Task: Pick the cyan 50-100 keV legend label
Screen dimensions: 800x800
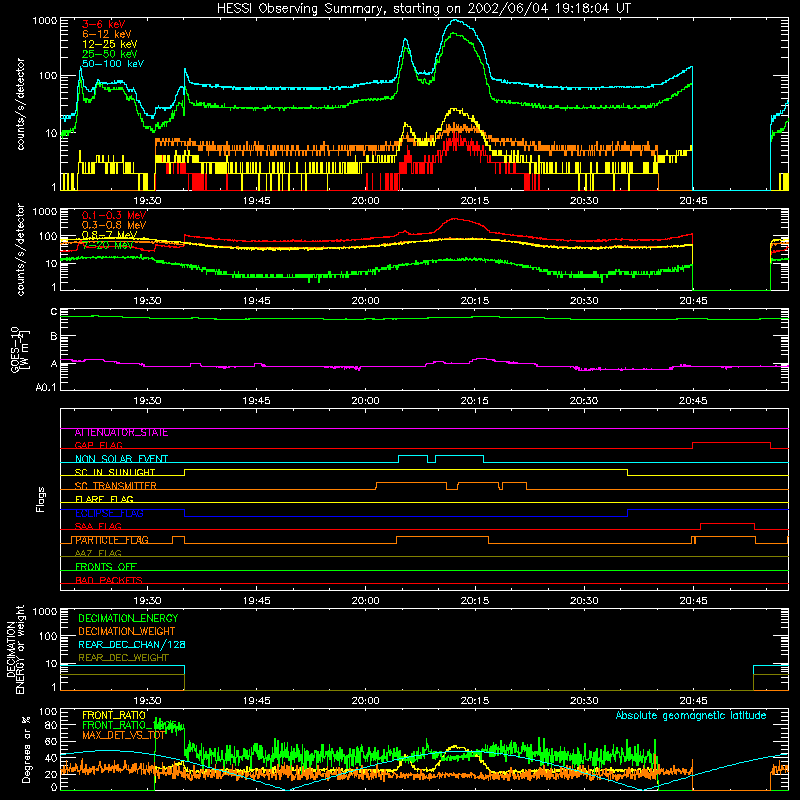Action: (x=113, y=64)
